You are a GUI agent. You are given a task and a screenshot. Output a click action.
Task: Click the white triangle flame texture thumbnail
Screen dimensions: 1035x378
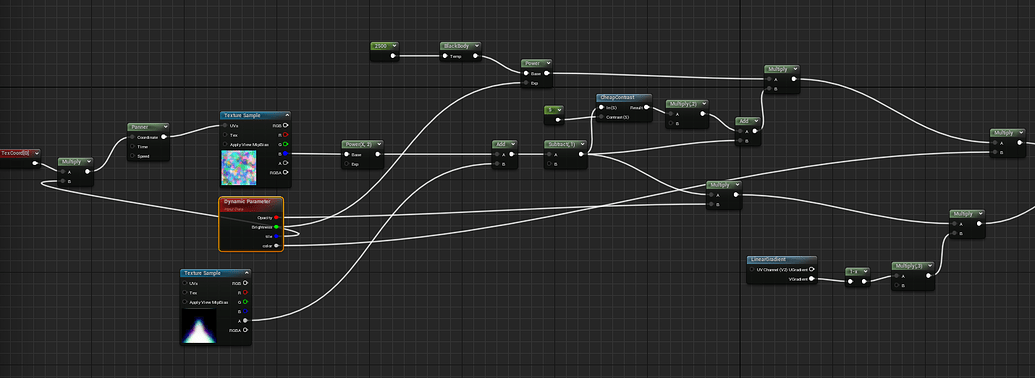coord(198,326)
